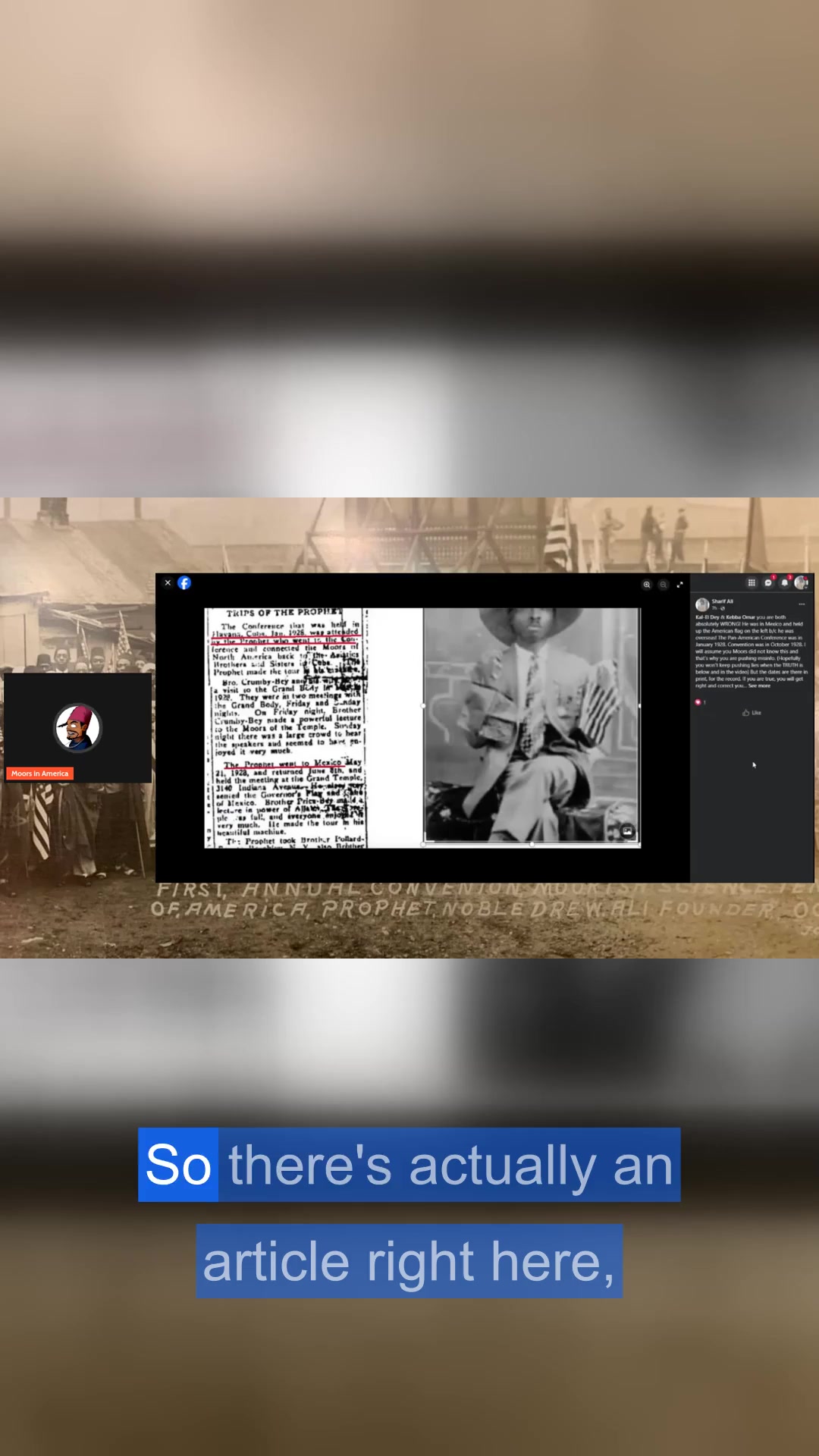Click the Moors in America name label
Screen dimensions: 819x1456
[39, 773]
